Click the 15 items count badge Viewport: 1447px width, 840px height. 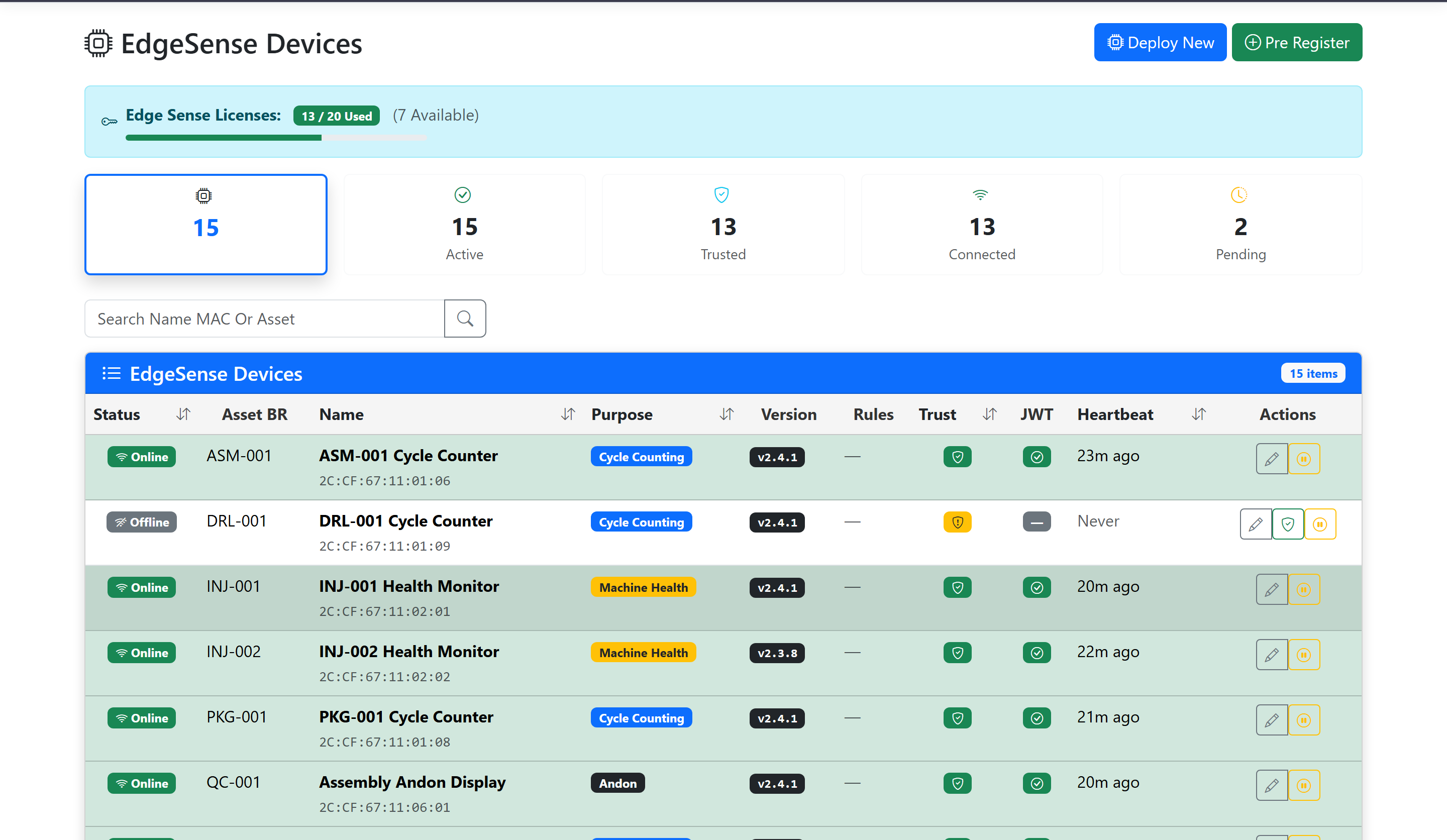[x=1313, y=373]
